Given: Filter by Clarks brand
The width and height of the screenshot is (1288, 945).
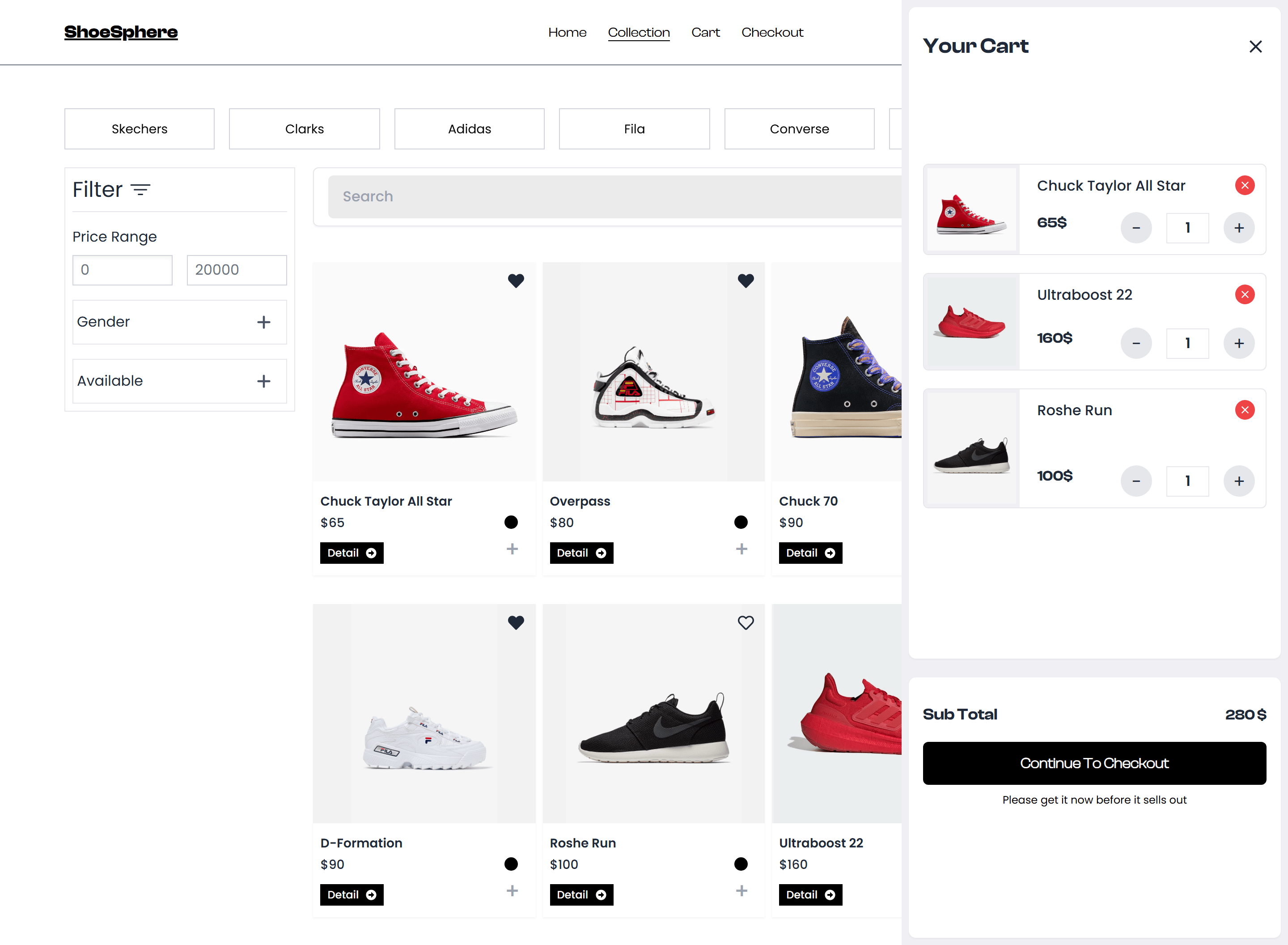Looking at the screenshot, I should click(305, 129).
